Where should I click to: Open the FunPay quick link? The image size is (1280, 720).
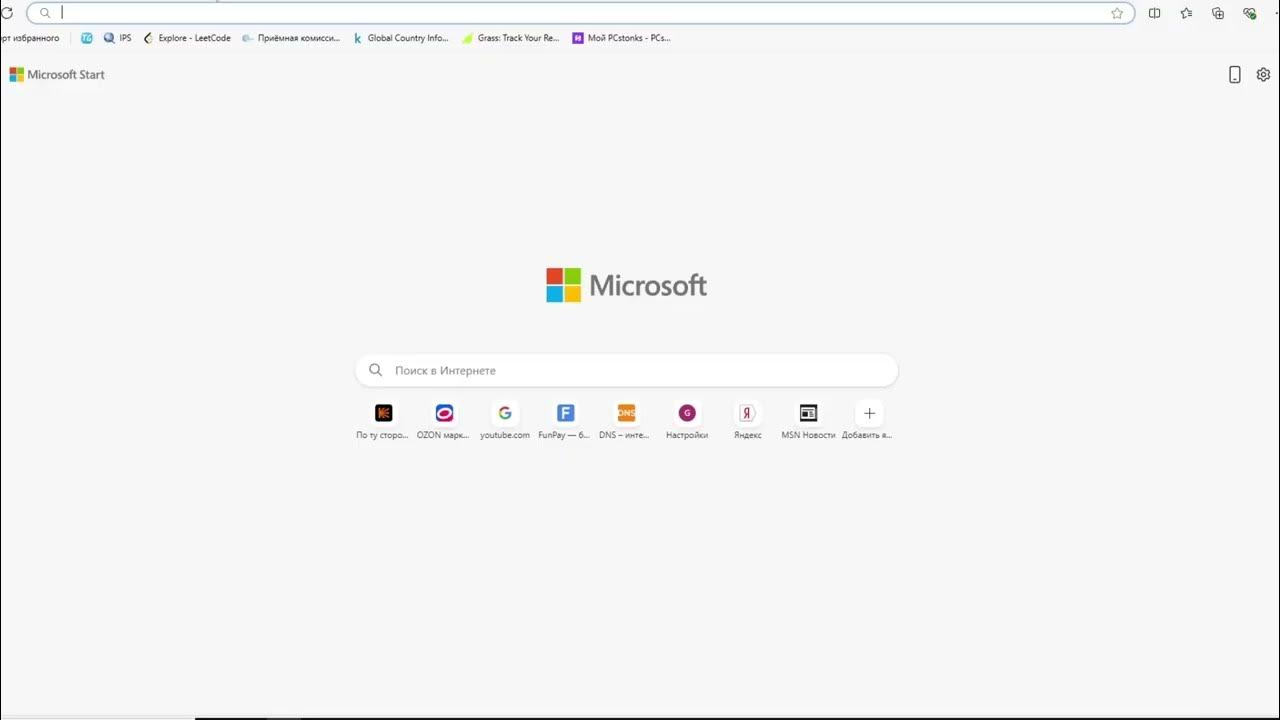[x=565, y=421]
